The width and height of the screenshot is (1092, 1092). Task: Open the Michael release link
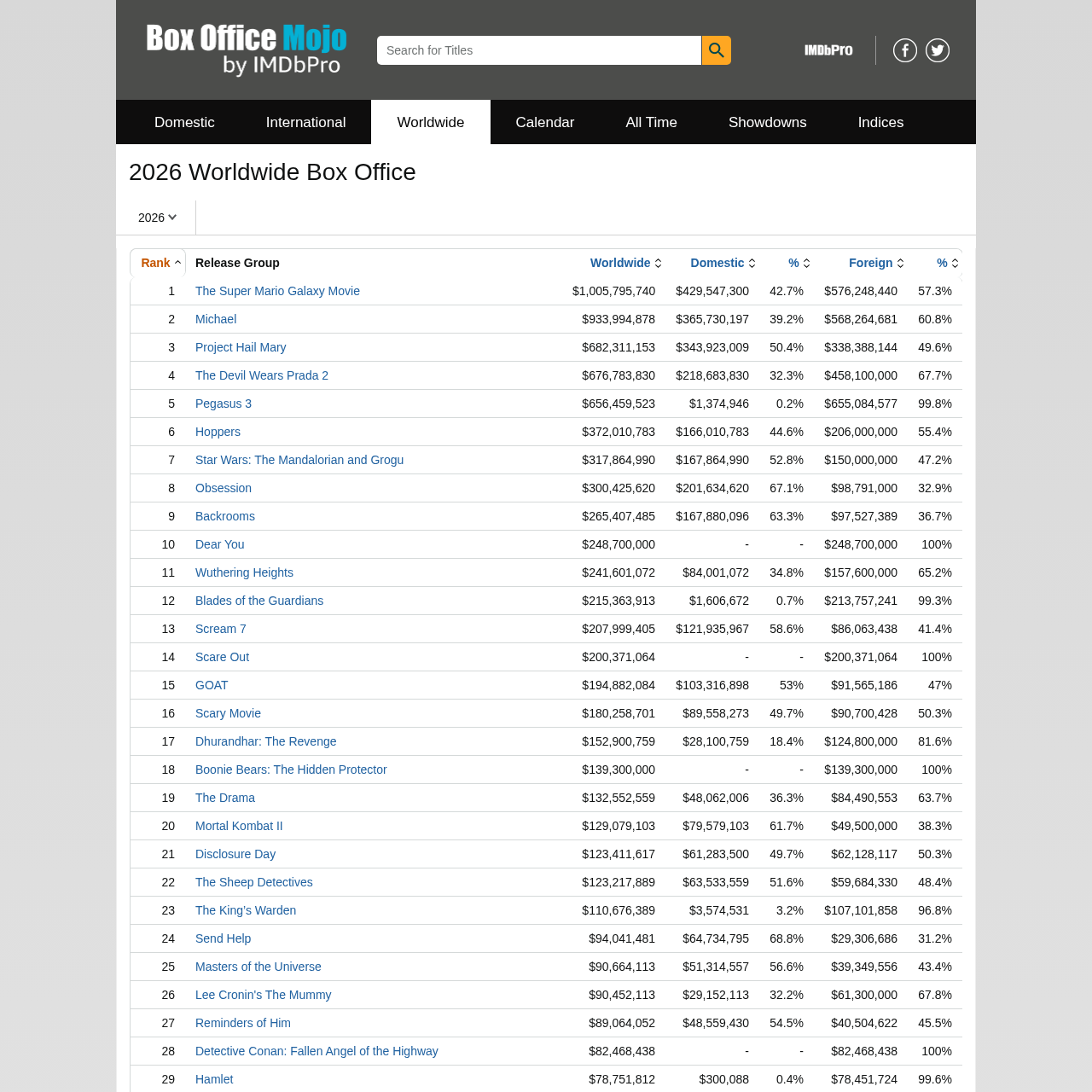point(216,319)
